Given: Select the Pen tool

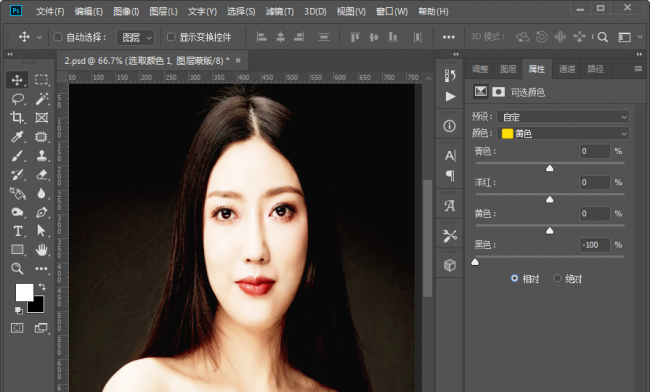Looking at the screenshot, I should (x=41, y=212).
